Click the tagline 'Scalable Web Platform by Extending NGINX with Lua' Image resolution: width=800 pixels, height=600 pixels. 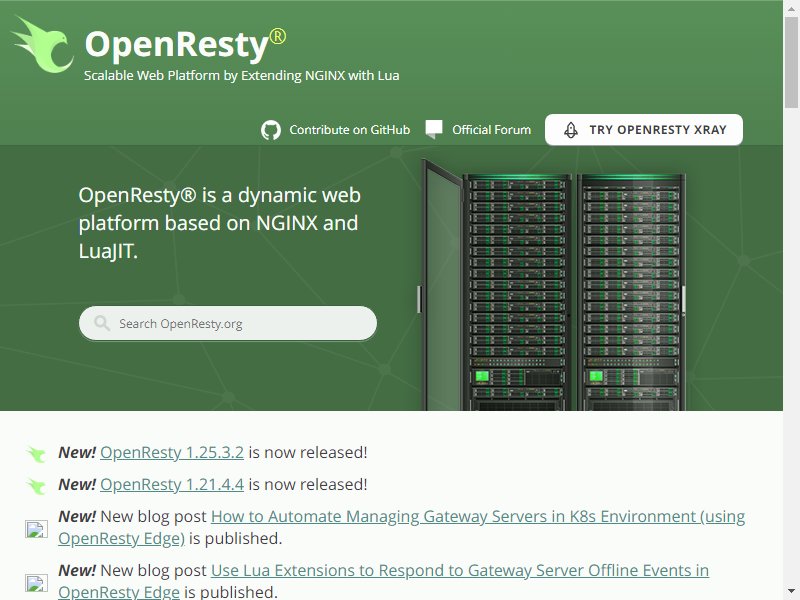click(x=241, y=76)
